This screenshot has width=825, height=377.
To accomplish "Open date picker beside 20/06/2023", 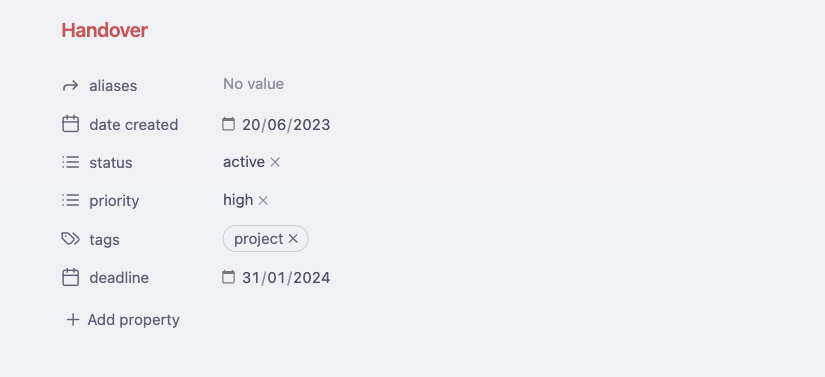I will [x=228, y=124].
